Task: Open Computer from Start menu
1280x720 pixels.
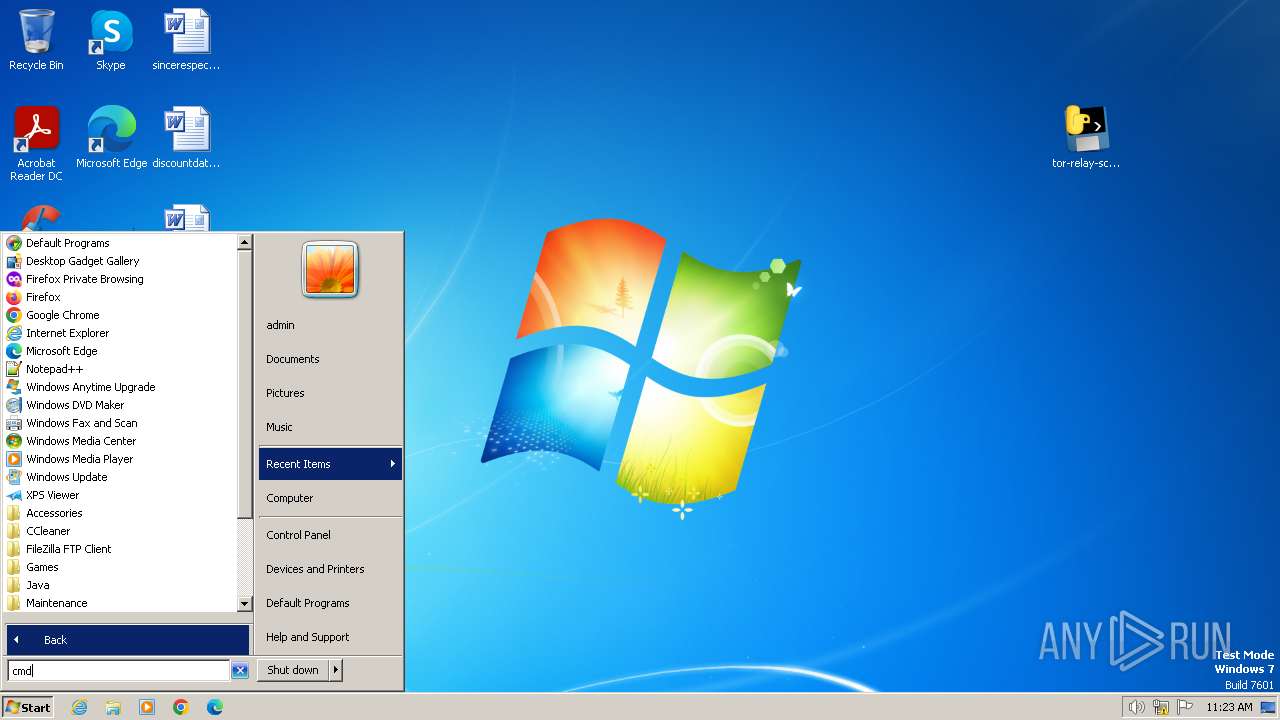Action: coord(330,498)
